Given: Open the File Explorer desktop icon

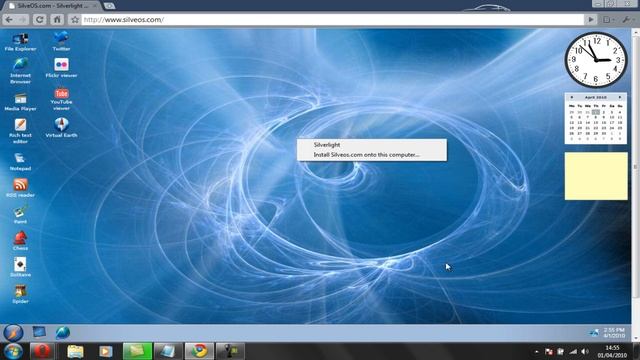Looking at the screenshot, I should [x=20, y=42].
